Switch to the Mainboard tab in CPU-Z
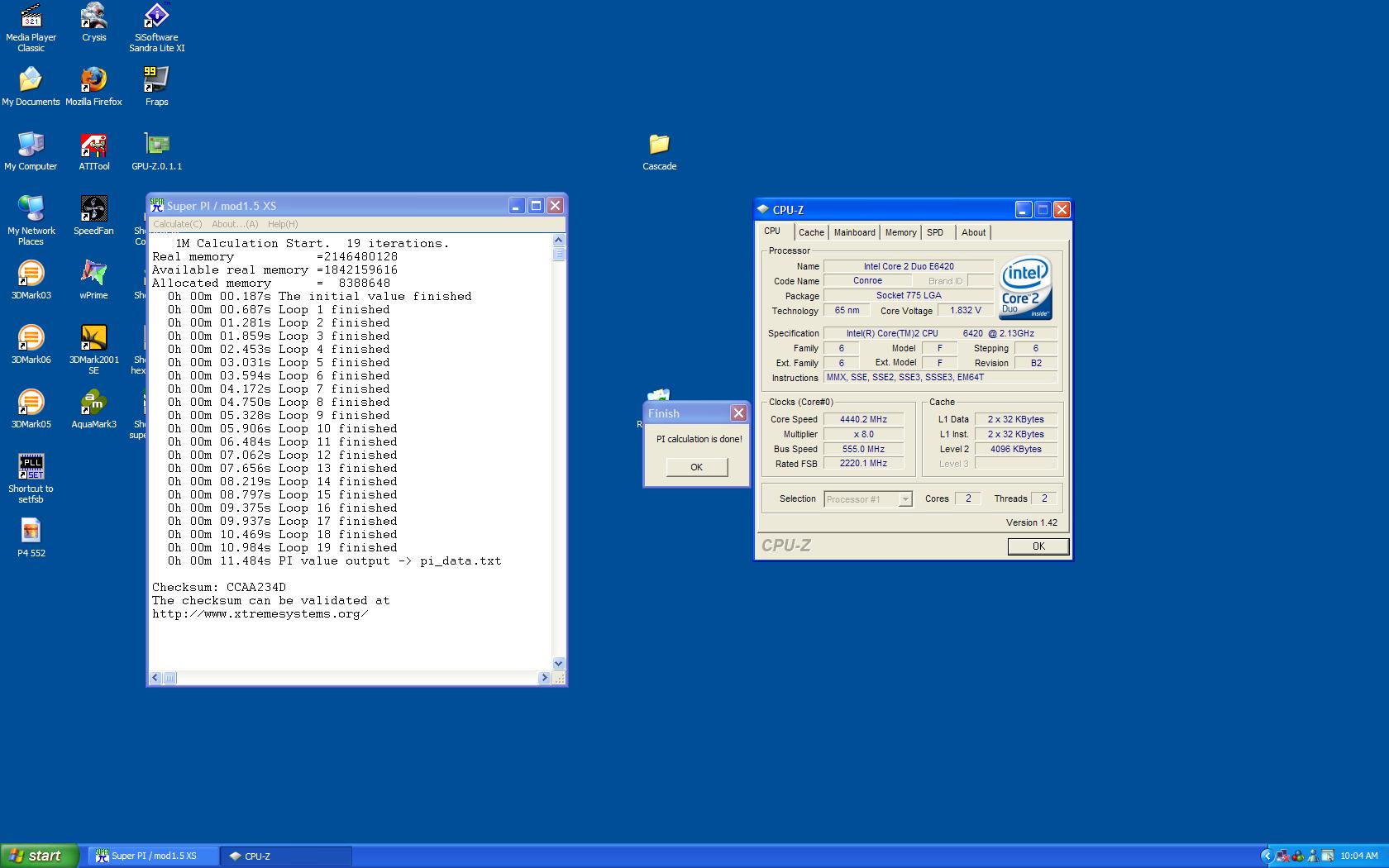 tap(854, 232)
